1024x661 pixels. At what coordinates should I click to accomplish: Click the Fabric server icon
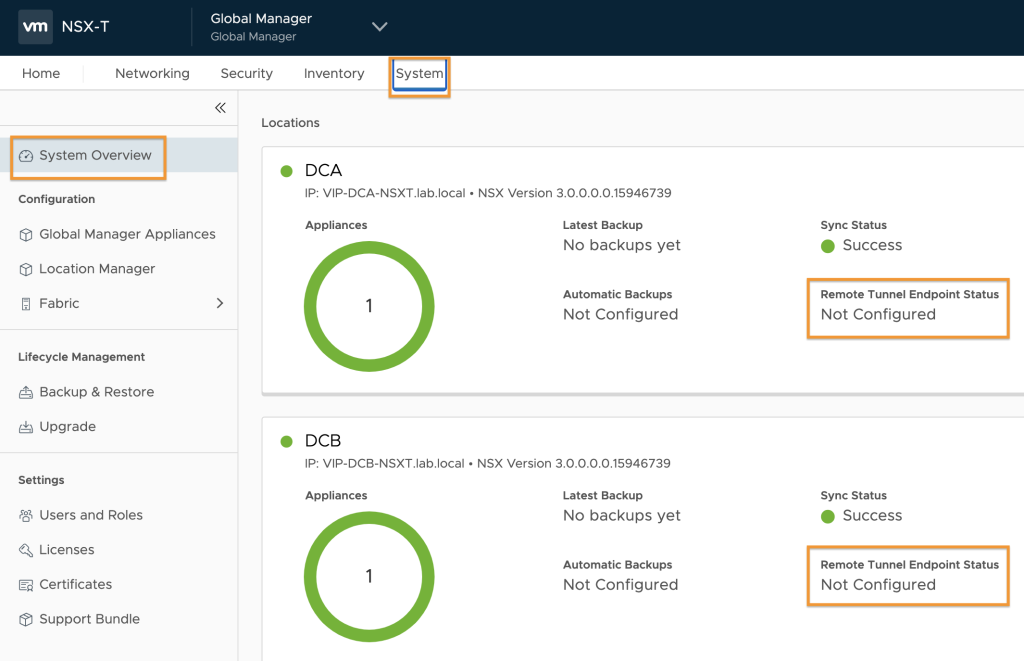(25, 304)
